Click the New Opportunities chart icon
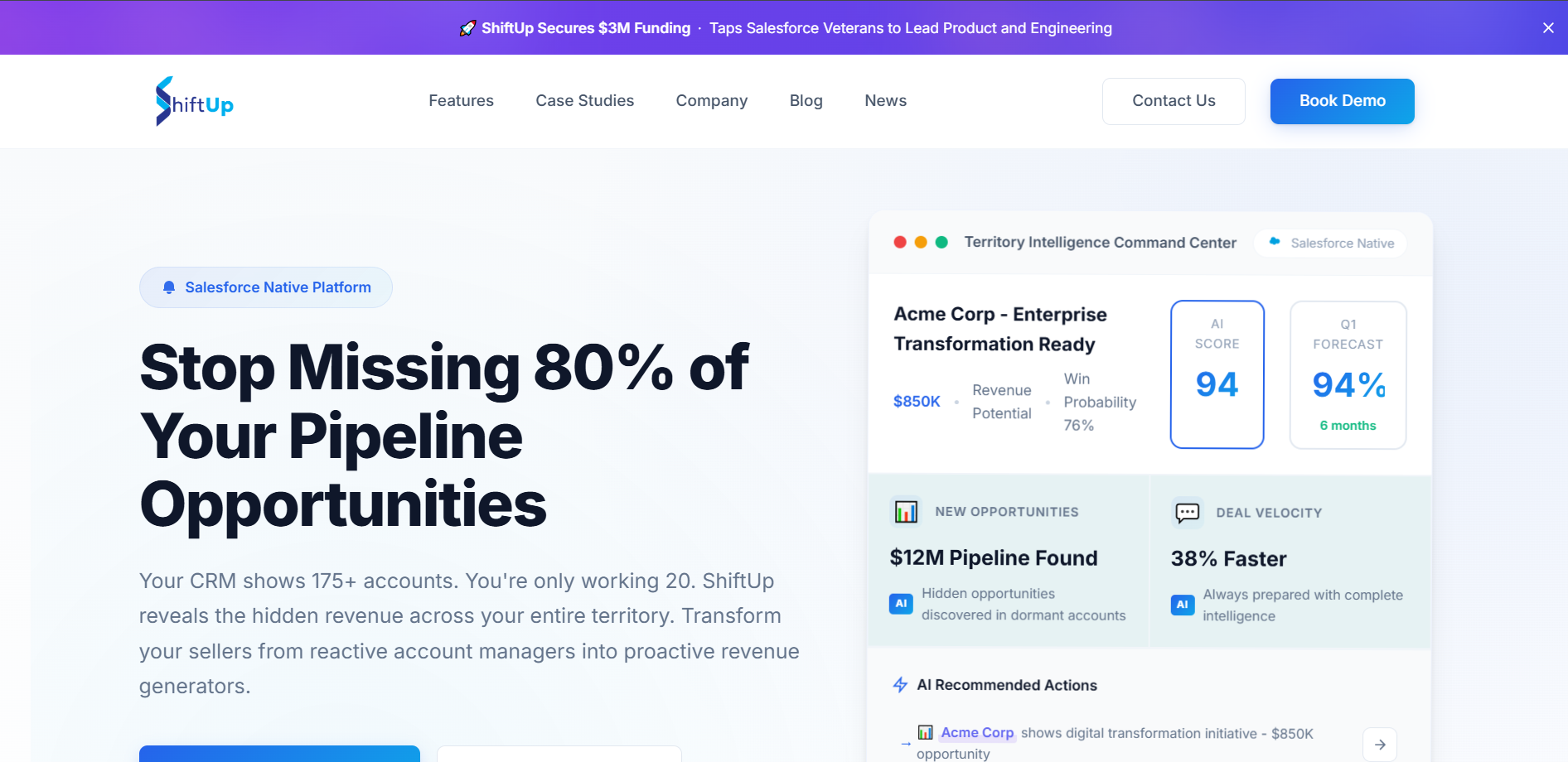 point(906,511)
